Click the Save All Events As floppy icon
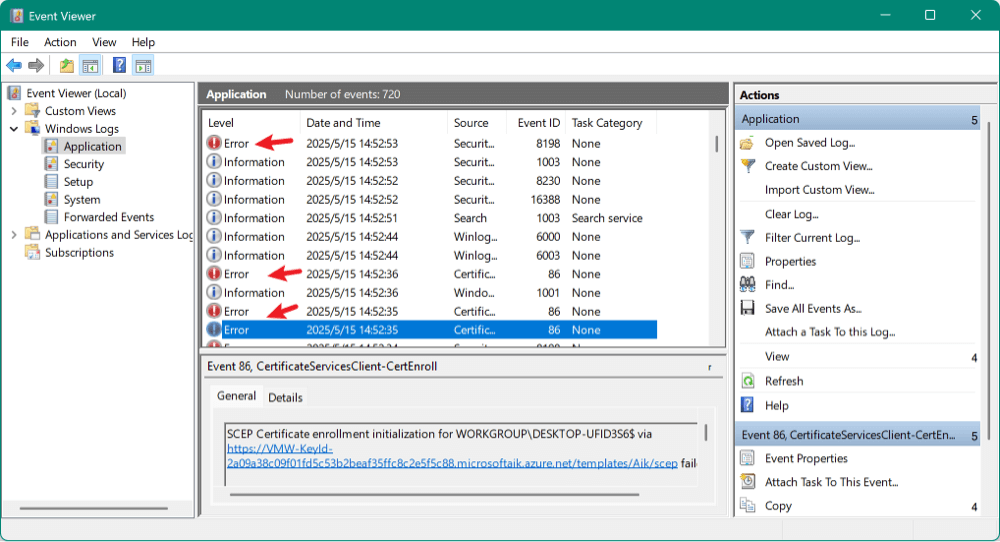1000x542 pixels. pyautogui.click(x=747, y=309)
